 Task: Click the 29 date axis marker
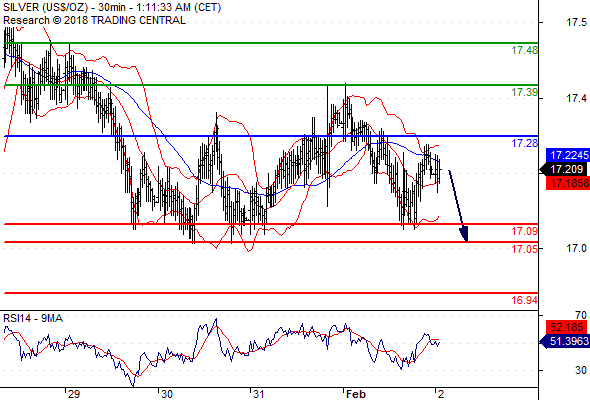point(74,394)
